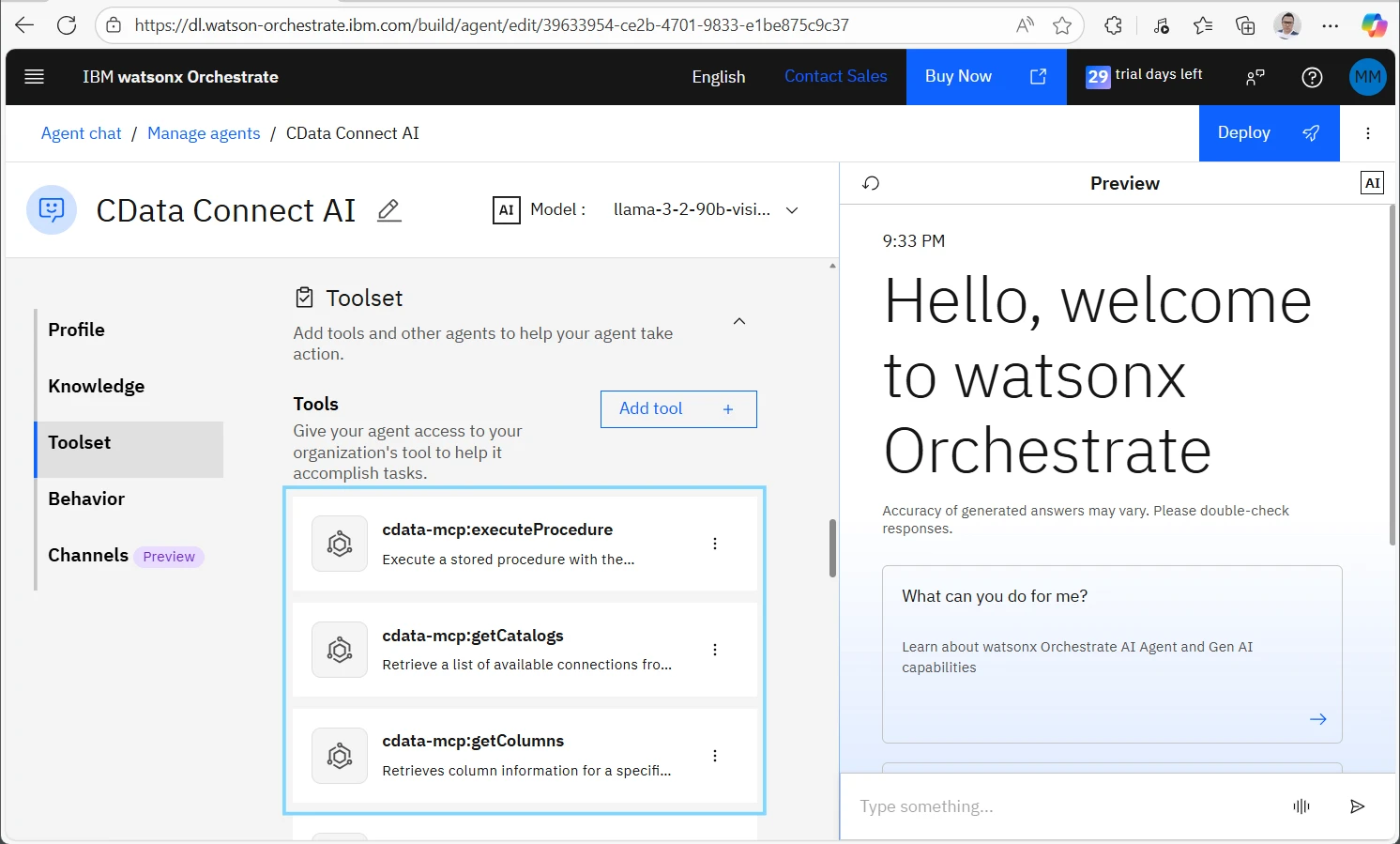Open the hamburger navigation menu
This screenshot has width=1400, height=844.
[35, 77]
